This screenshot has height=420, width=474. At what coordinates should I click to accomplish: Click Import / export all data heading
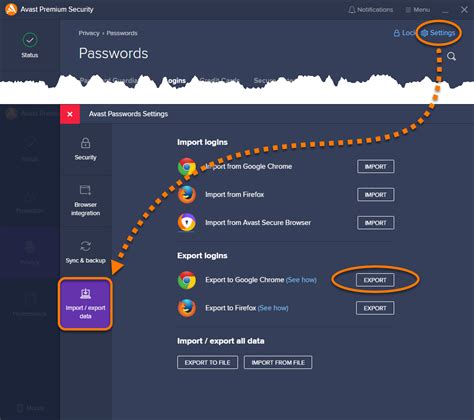click(x=221, y=341)
